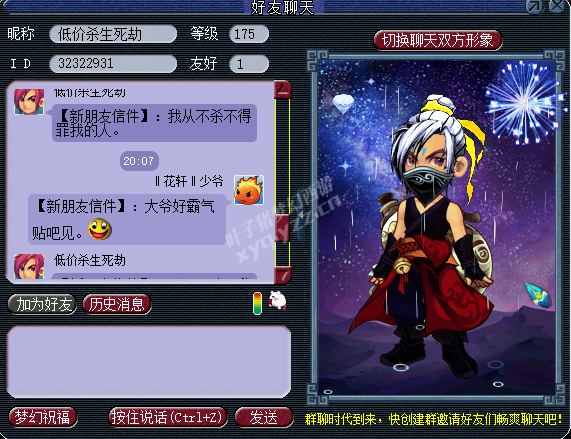Add this player via 加为好友
571x439 pixels.
tap(43, 304)
